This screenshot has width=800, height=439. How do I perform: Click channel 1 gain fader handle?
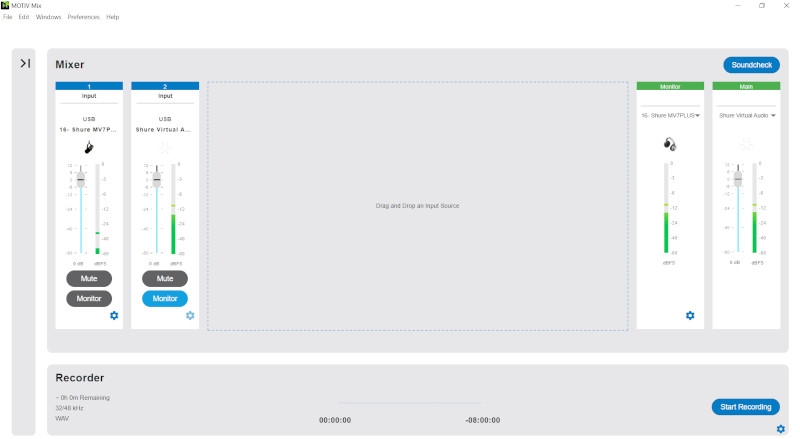(81, 180)
